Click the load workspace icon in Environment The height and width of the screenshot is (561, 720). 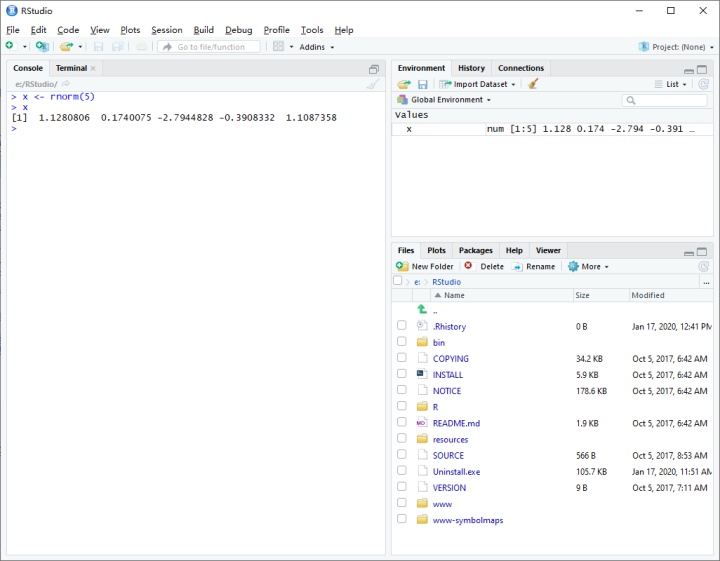[404, 84]
